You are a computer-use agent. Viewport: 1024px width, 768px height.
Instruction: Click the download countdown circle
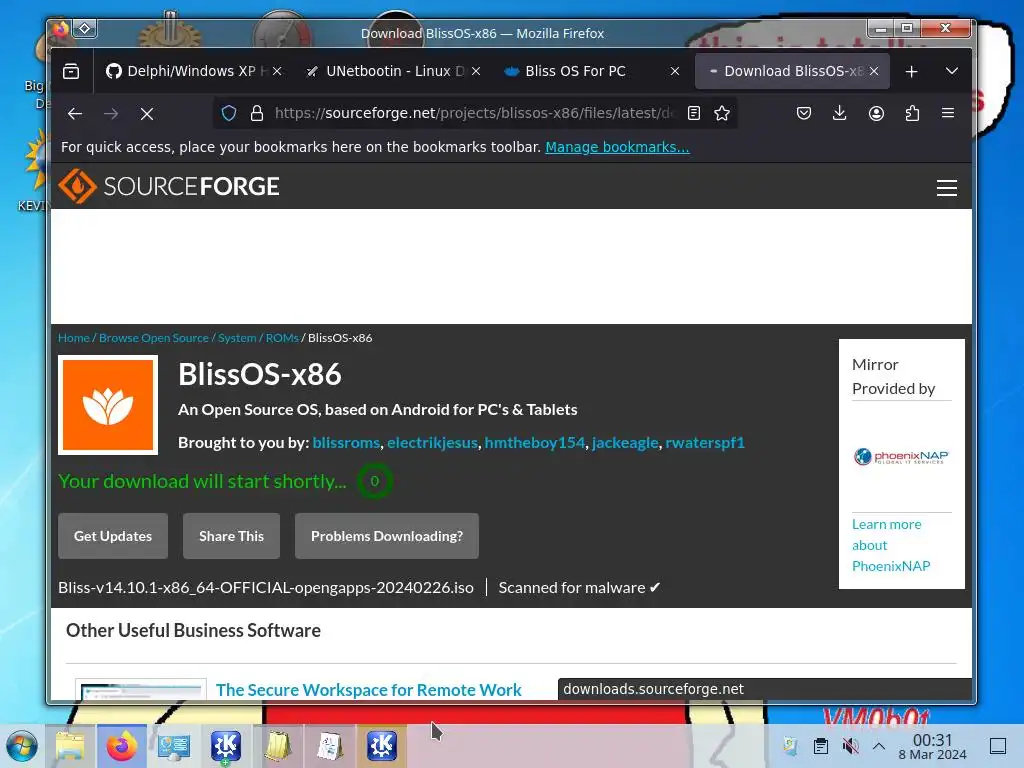click(x=375, y=481)
